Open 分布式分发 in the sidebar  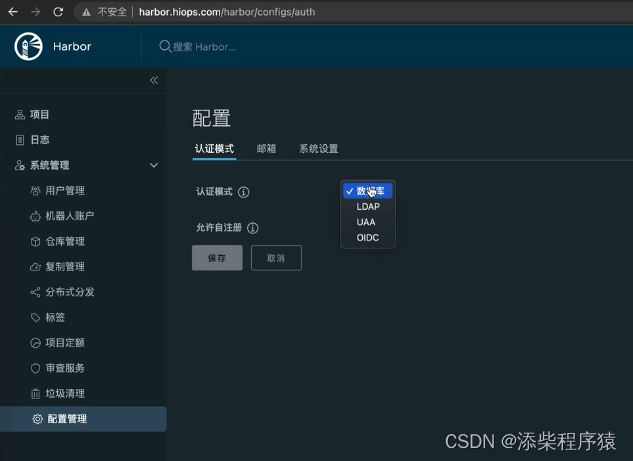click(70, 292)
